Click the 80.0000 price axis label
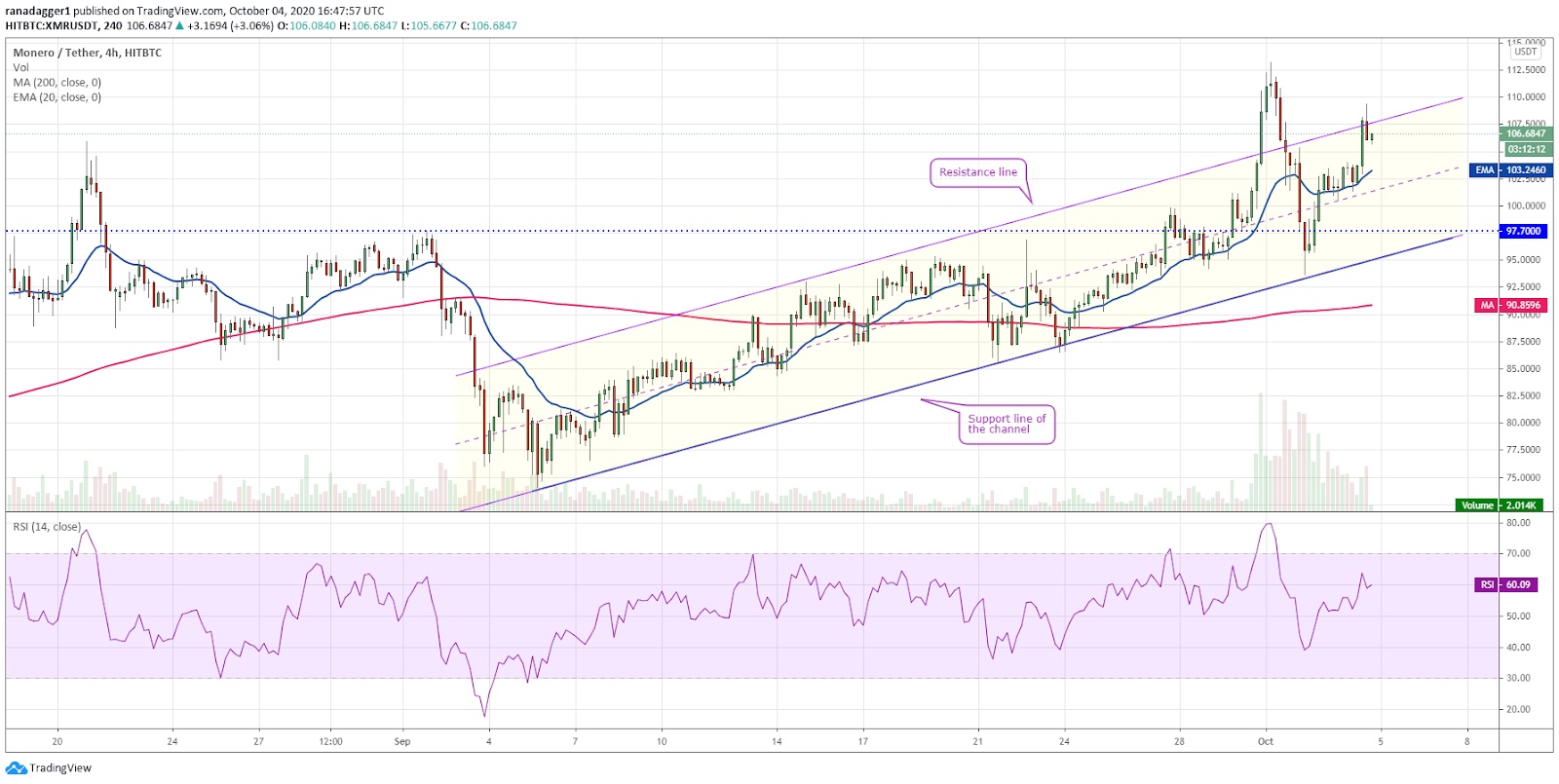1559x784 pixels. [x=1526, y=423]
